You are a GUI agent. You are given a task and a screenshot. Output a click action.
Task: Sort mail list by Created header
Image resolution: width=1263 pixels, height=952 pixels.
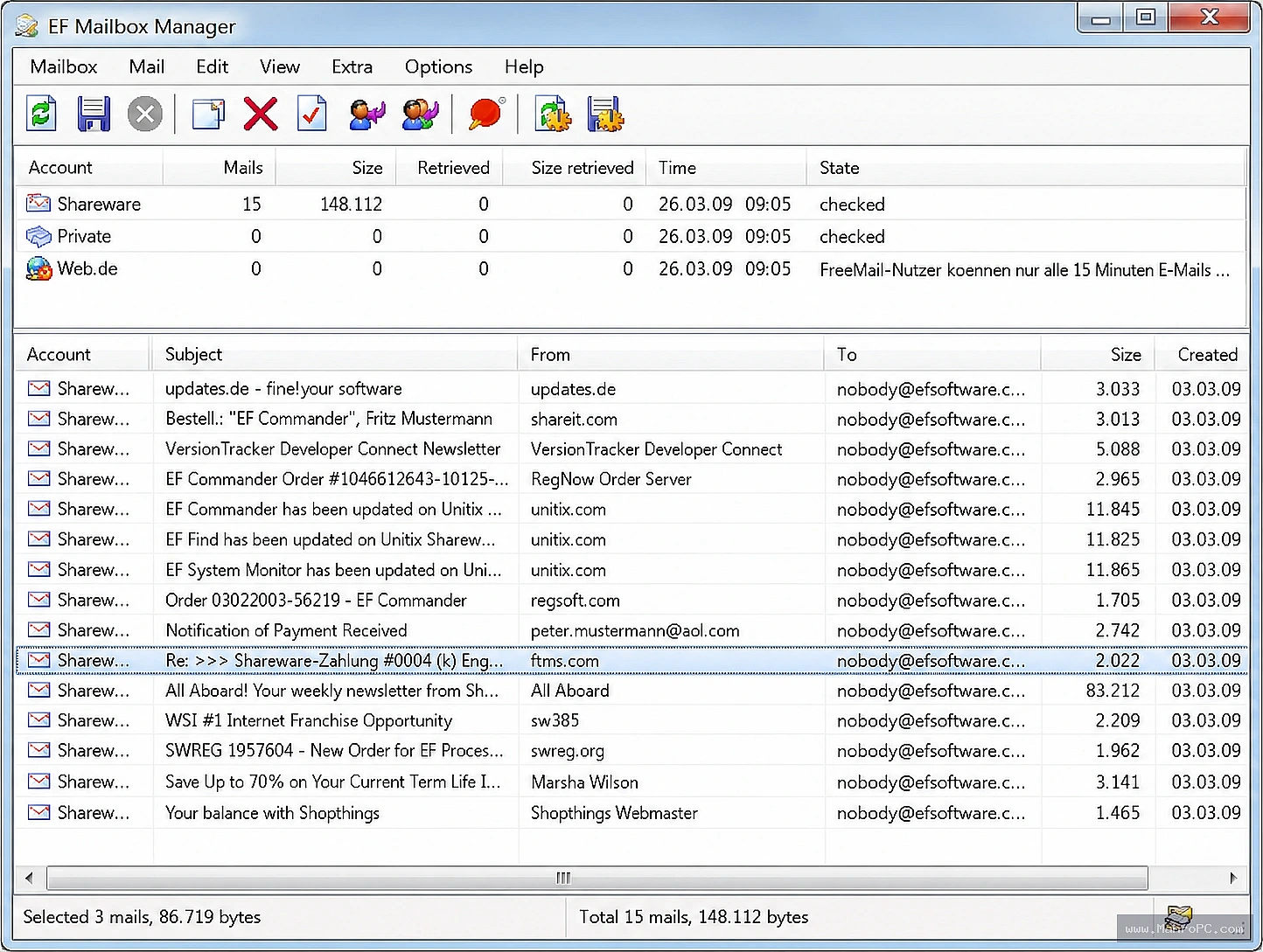coord(1202,354)
